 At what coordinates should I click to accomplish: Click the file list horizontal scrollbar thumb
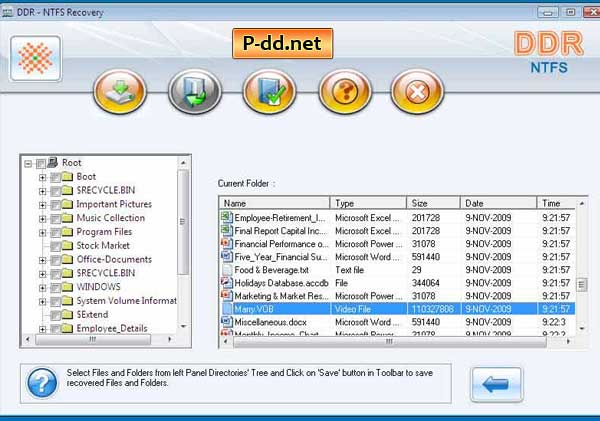pos(389,341)
